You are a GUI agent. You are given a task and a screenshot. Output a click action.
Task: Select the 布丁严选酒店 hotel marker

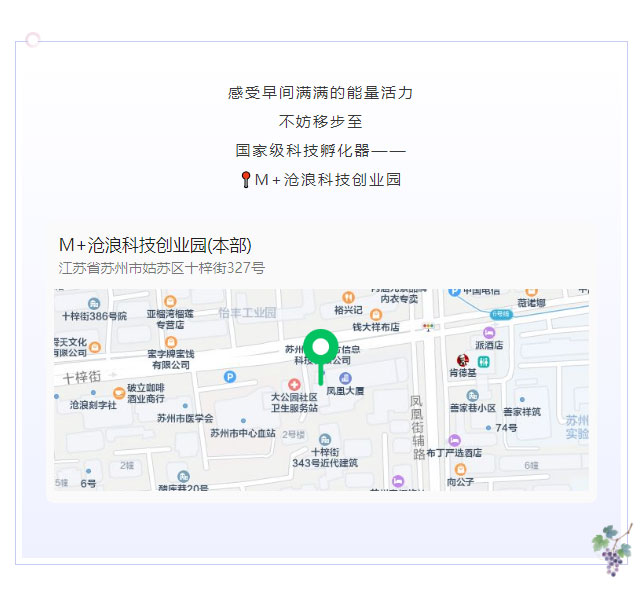coord(454,440)
